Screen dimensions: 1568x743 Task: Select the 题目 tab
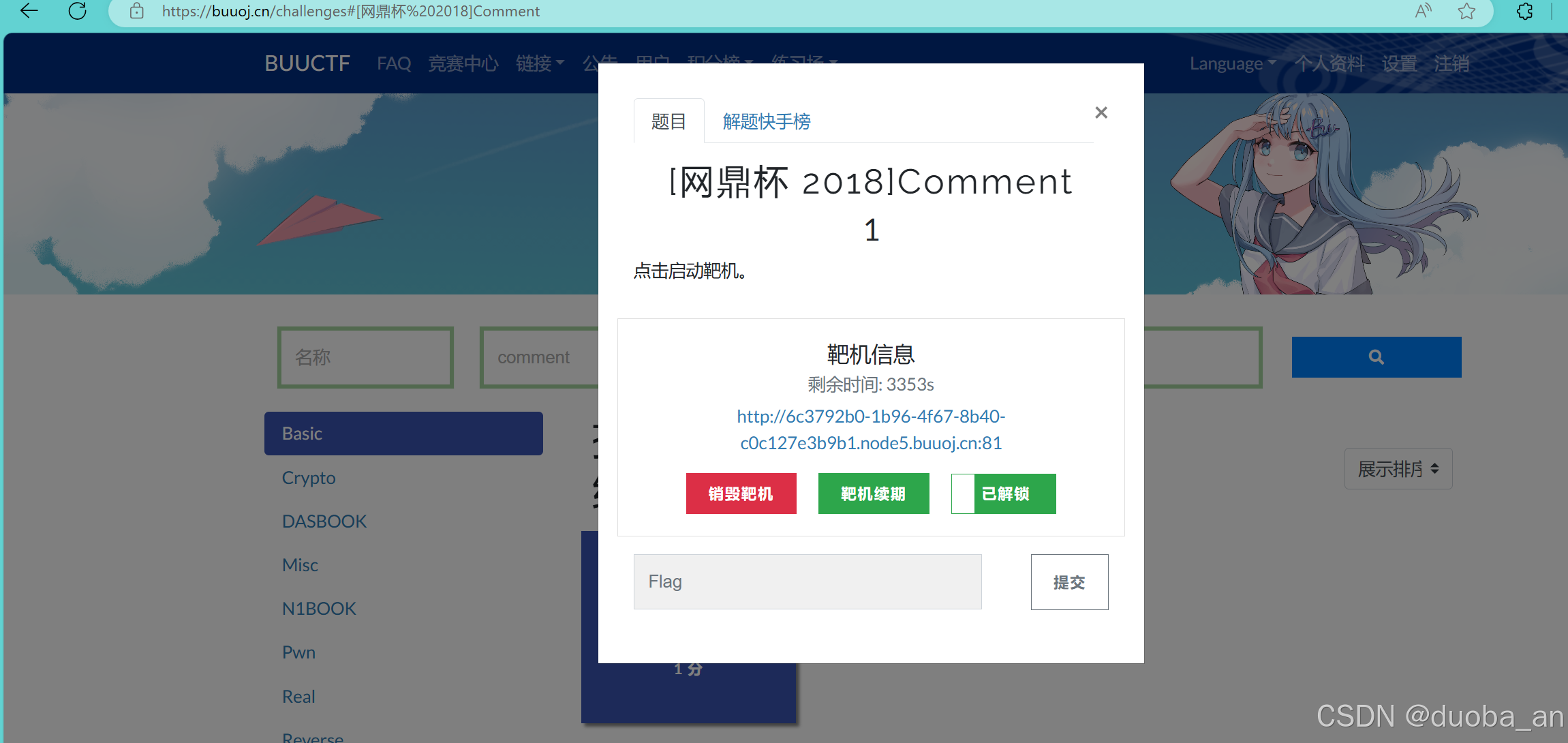[x=668, y=121]
